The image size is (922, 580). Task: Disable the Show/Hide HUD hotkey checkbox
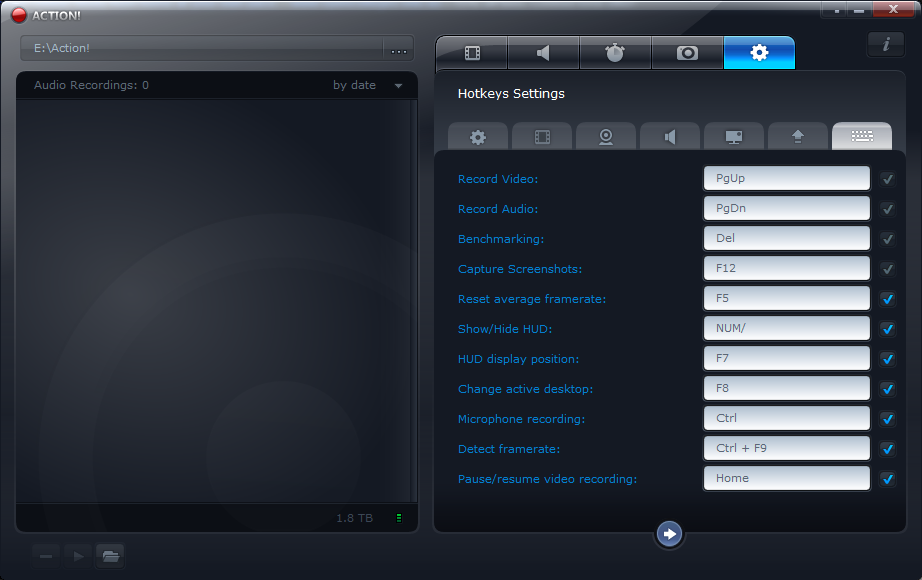[x=887, y=329]
